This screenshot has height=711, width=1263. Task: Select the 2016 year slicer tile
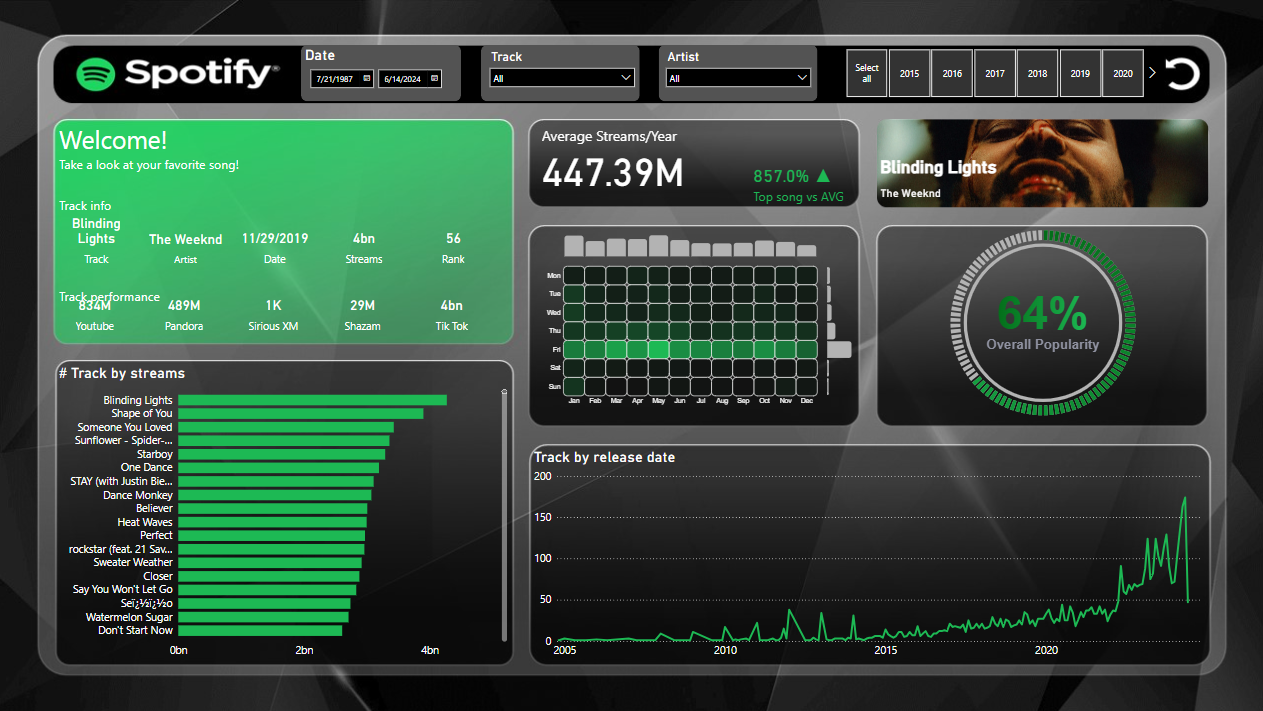952,74
